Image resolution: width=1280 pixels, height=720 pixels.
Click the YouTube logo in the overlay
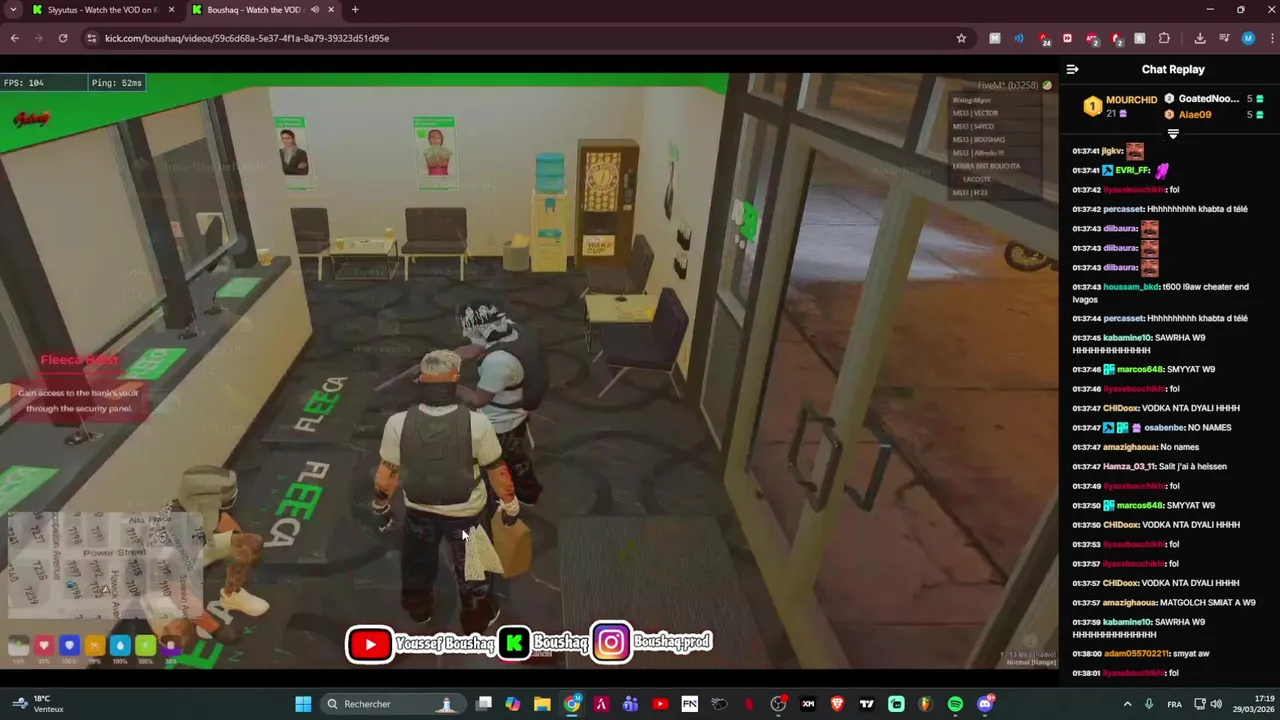pyautogui.click(x=370, y=644)
